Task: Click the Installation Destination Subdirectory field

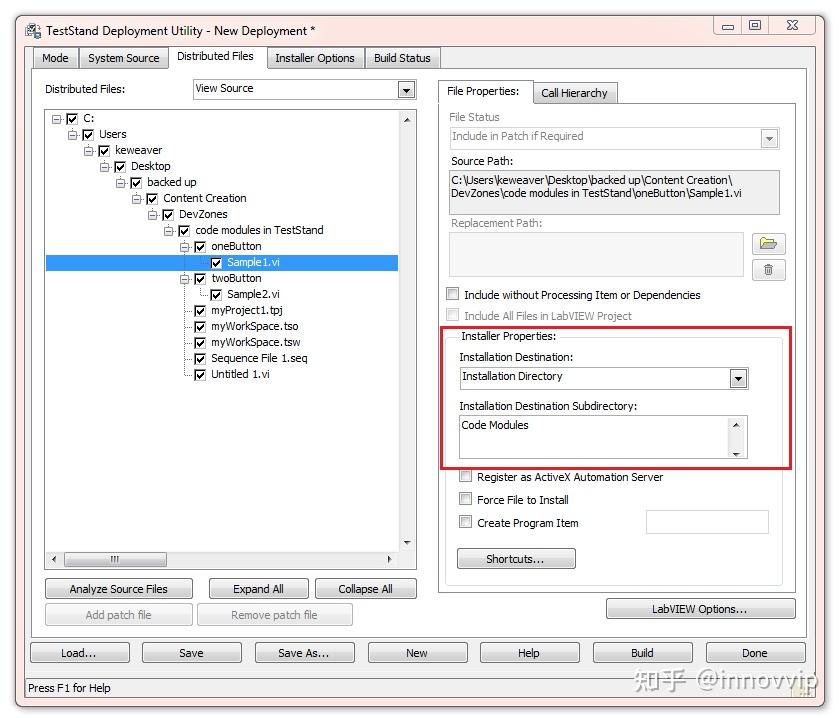Action: pyautogui.click(x=593, y=437)
